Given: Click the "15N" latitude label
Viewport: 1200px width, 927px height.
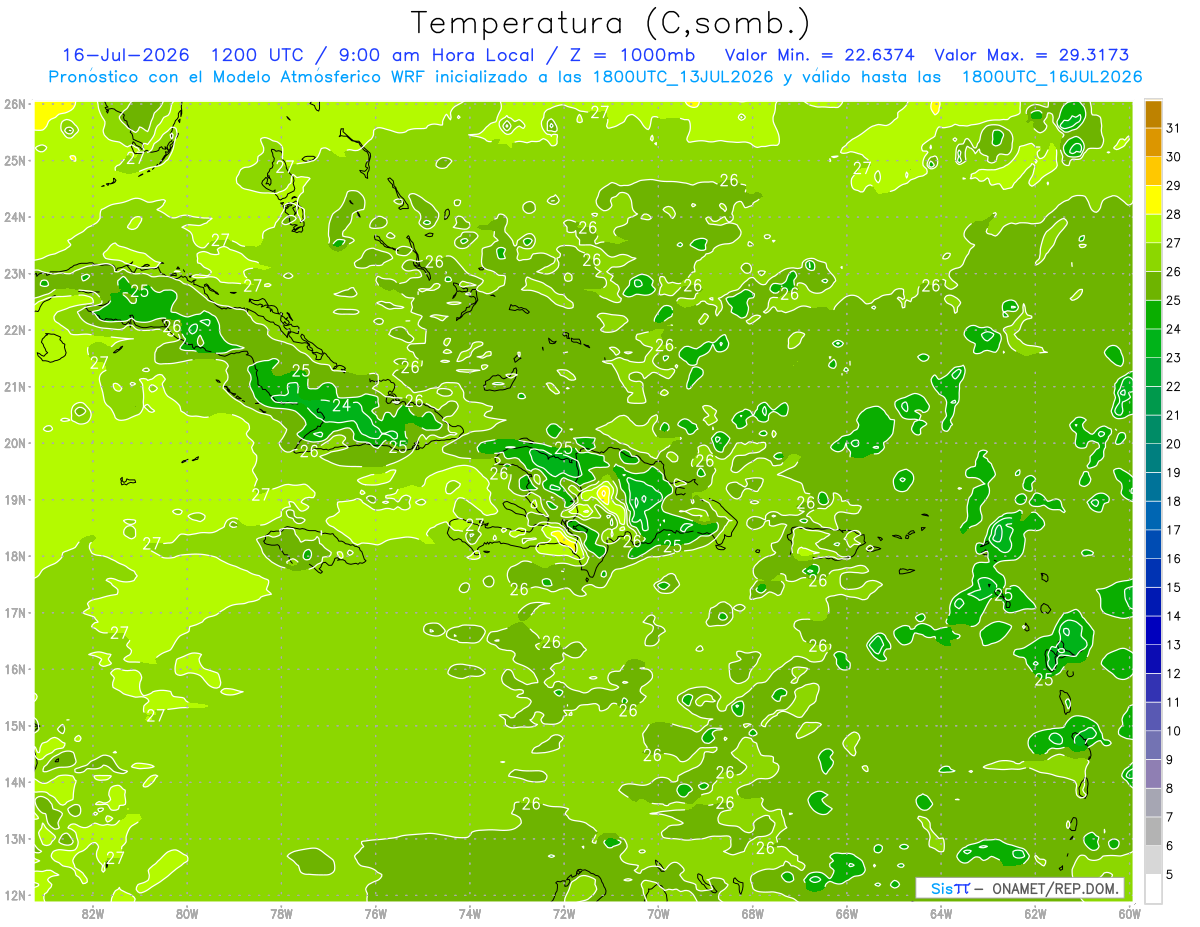Looking at the screenshot, I should (x=15, y=726).
